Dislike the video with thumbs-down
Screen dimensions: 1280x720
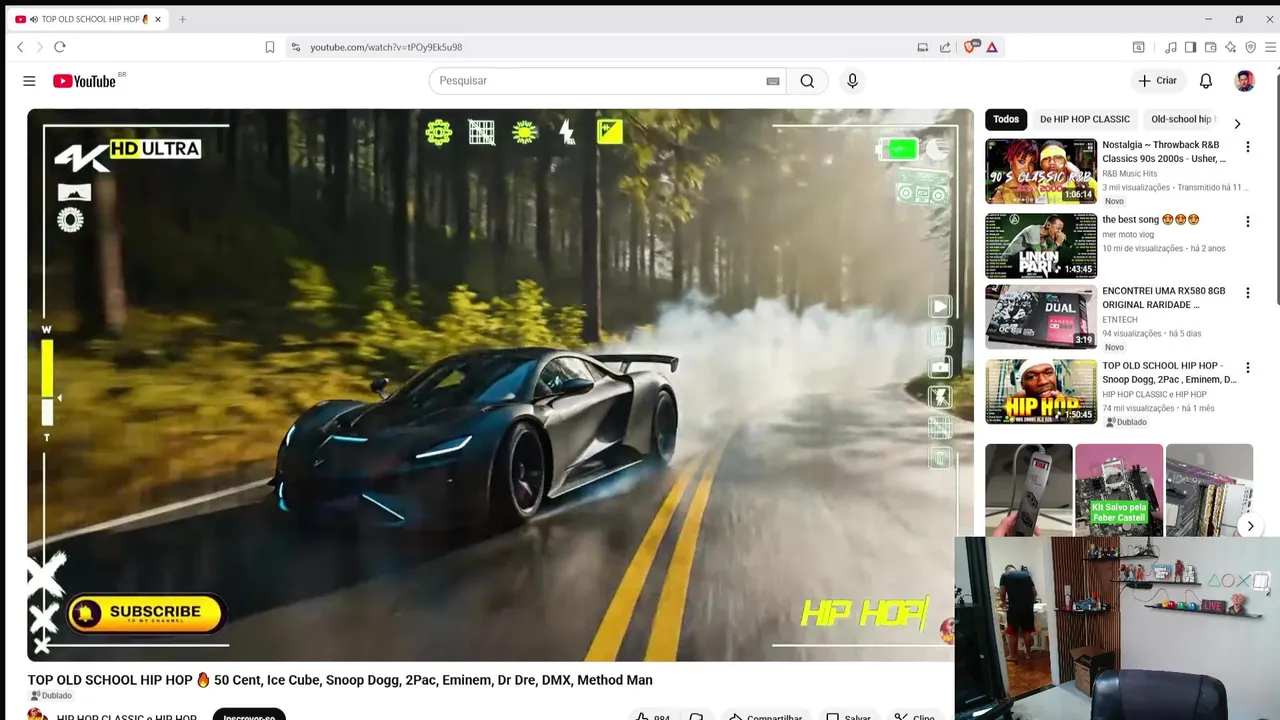pos(697,716)
